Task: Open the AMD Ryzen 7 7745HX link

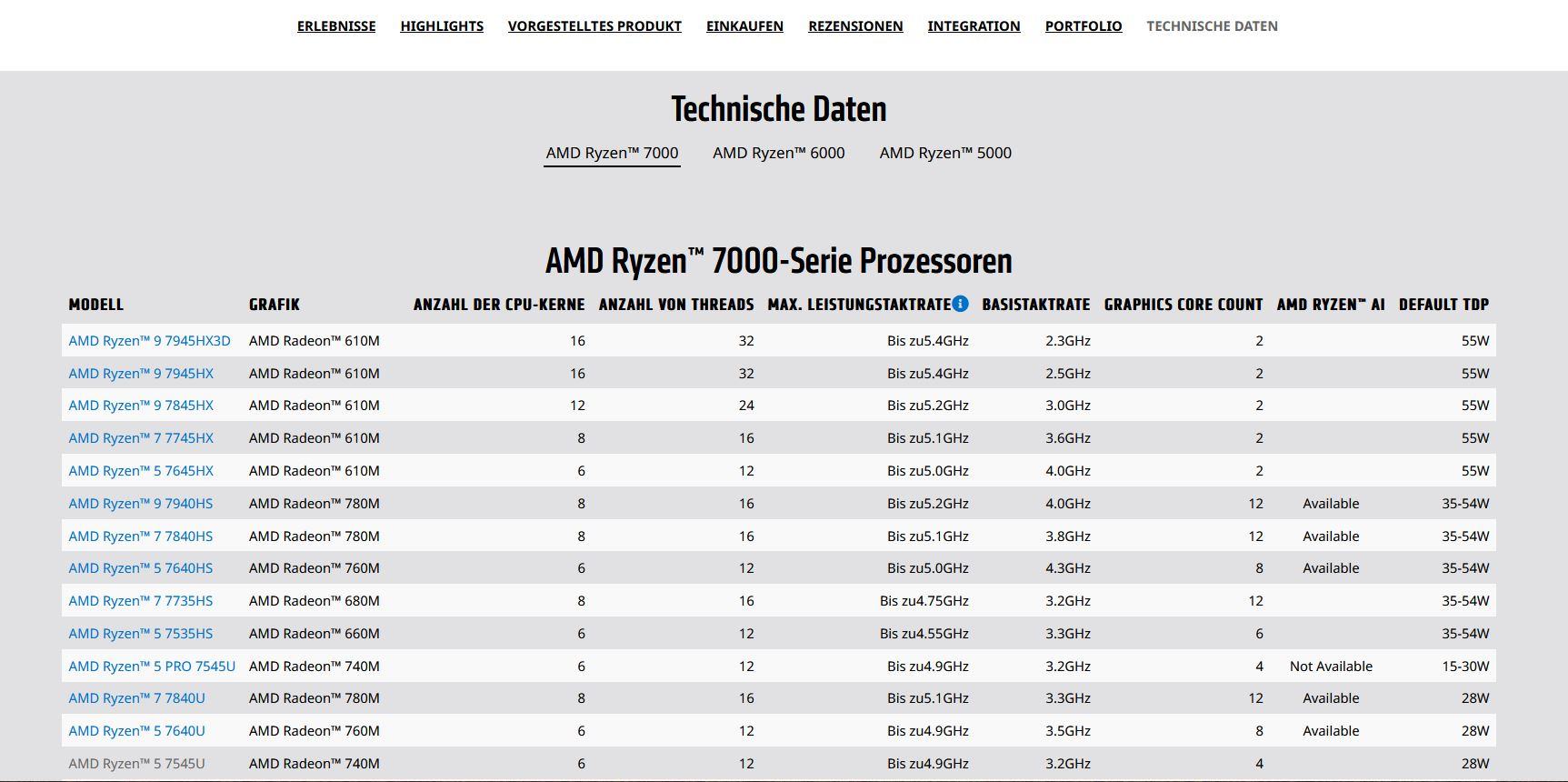Action: coord(141,438)
